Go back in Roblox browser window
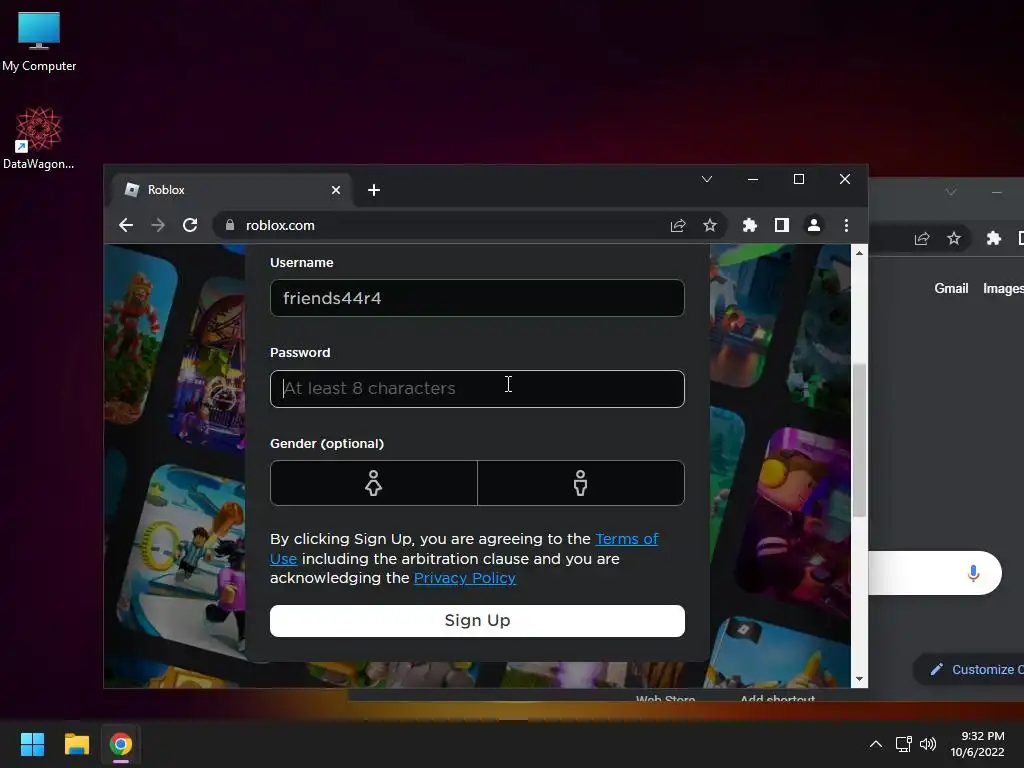Screen dimensions: 1024x768 [x=126, y=225]
